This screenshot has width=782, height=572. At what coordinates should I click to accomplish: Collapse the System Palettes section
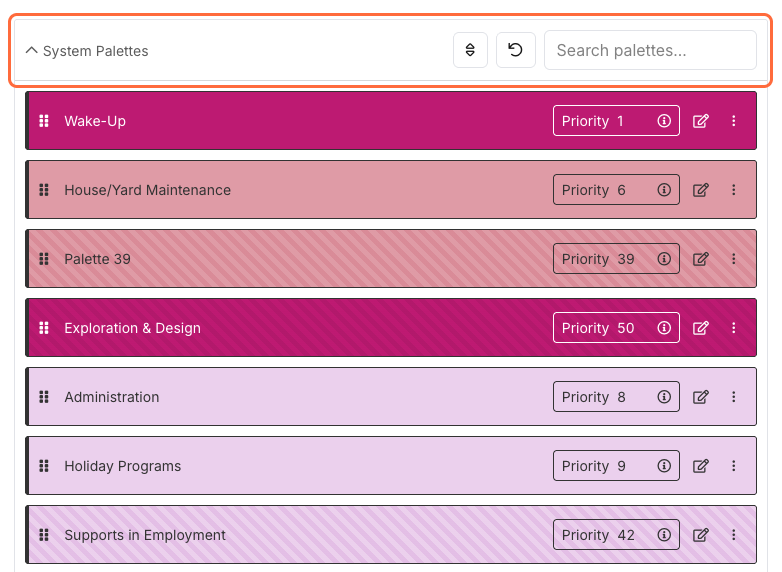point(31,50)
